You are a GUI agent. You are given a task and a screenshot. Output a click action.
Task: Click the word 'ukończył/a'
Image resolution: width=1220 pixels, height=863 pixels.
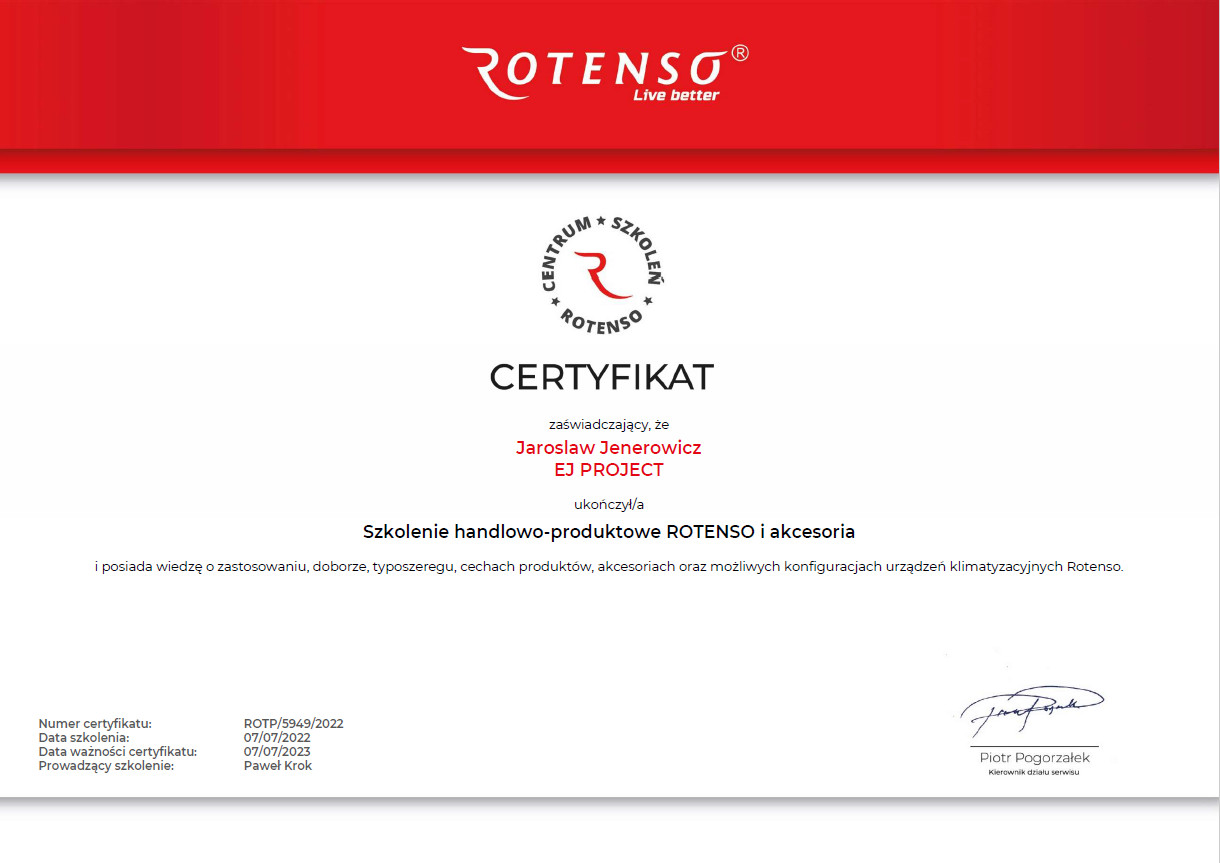coord(609,503)
